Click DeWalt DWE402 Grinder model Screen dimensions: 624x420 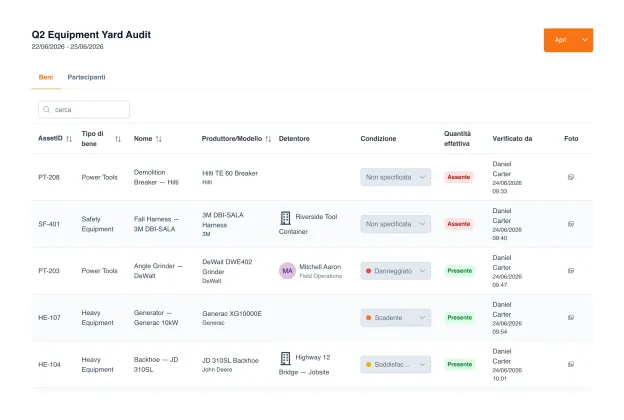[227, 267]
